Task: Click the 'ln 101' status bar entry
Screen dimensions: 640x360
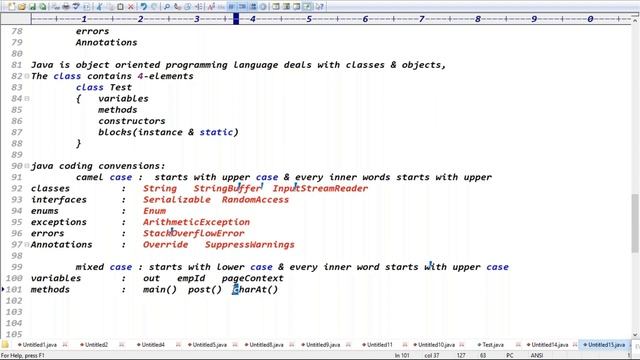Action: coord(402,356)
